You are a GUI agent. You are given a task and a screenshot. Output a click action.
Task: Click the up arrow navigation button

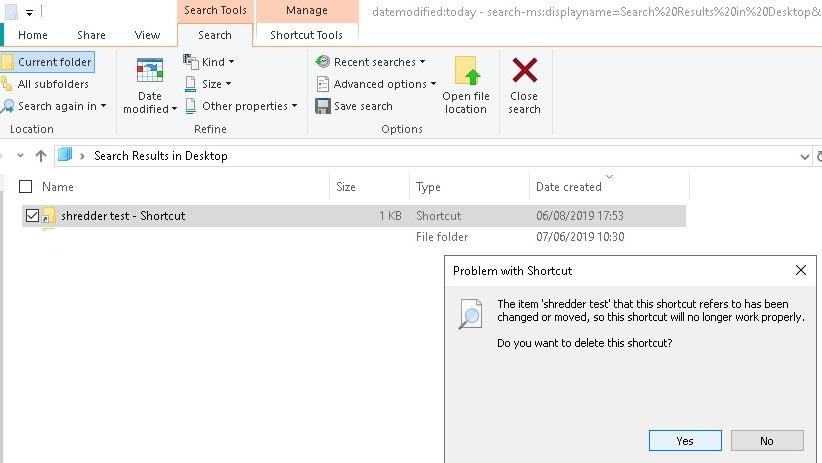click(41, 156)
